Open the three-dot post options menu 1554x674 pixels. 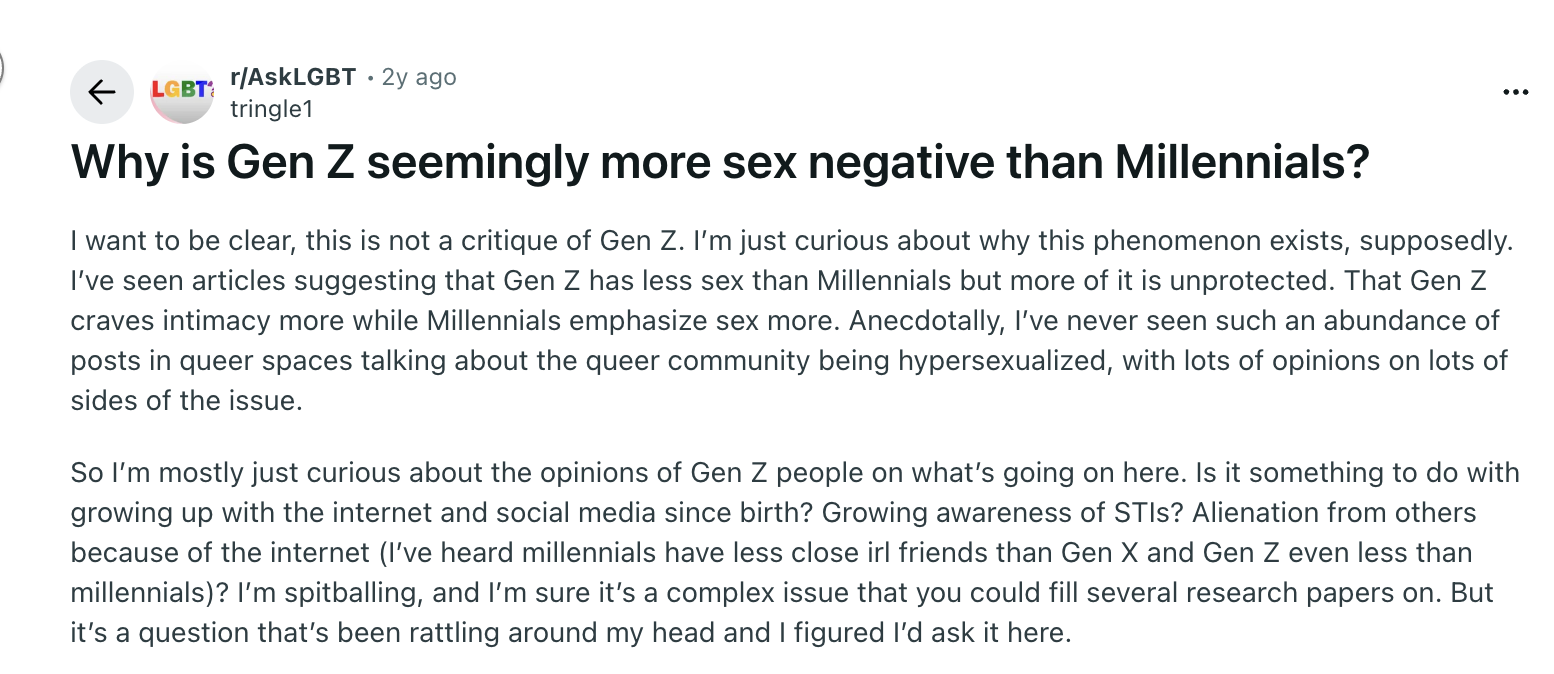point(1515,93)
